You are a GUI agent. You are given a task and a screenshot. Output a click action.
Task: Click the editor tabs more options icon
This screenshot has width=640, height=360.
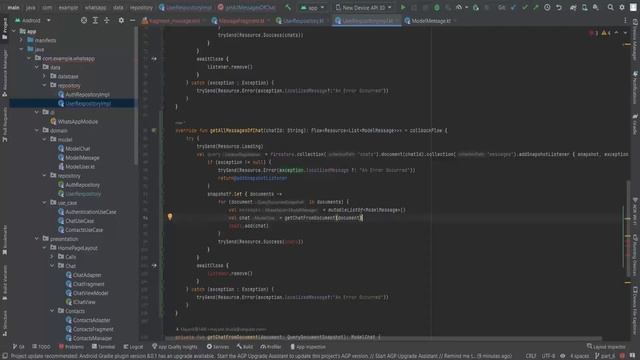pyautogui.click(x=625, y=20)
